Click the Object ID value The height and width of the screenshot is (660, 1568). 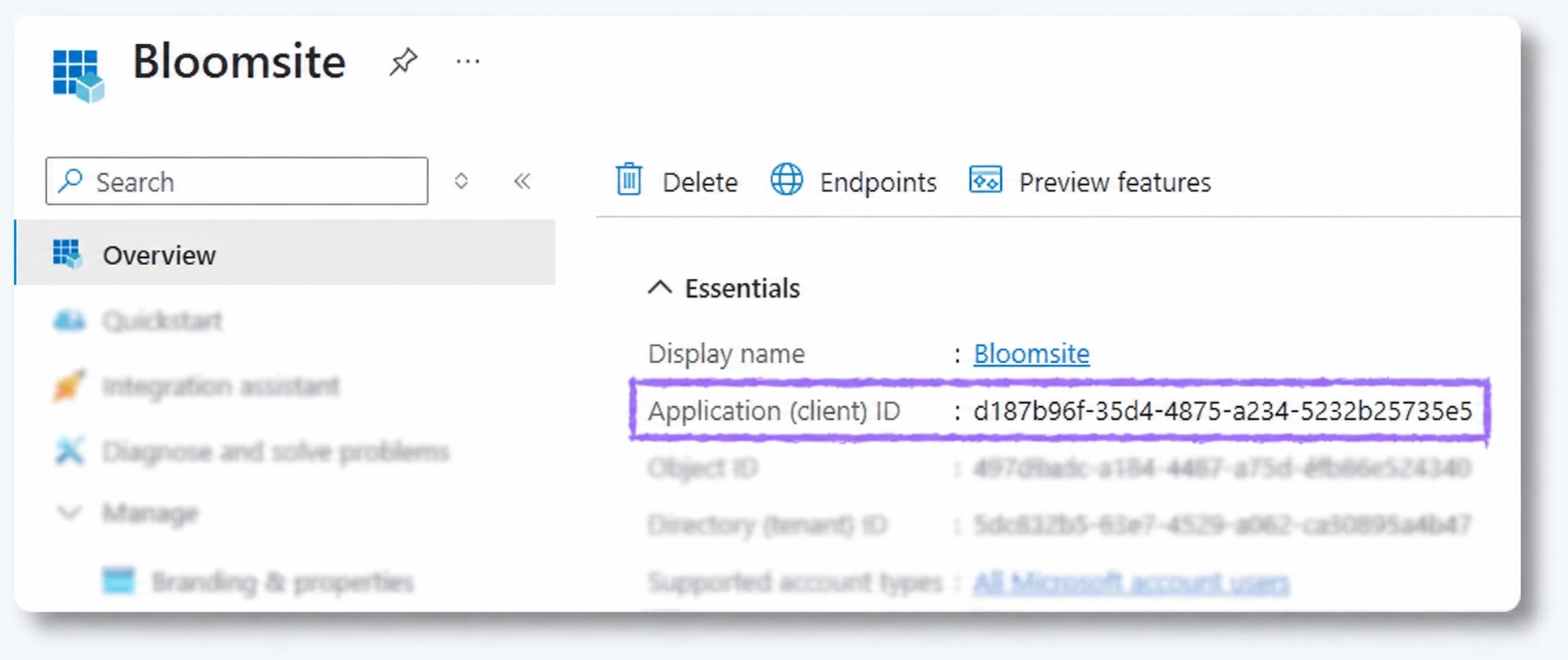pyautogui.click(x=1222, y=468)
